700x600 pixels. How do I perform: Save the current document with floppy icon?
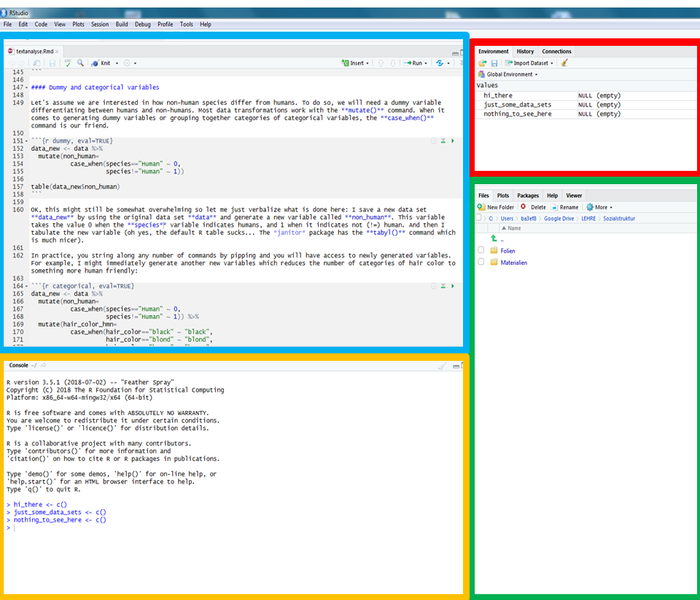coord(52,63)
